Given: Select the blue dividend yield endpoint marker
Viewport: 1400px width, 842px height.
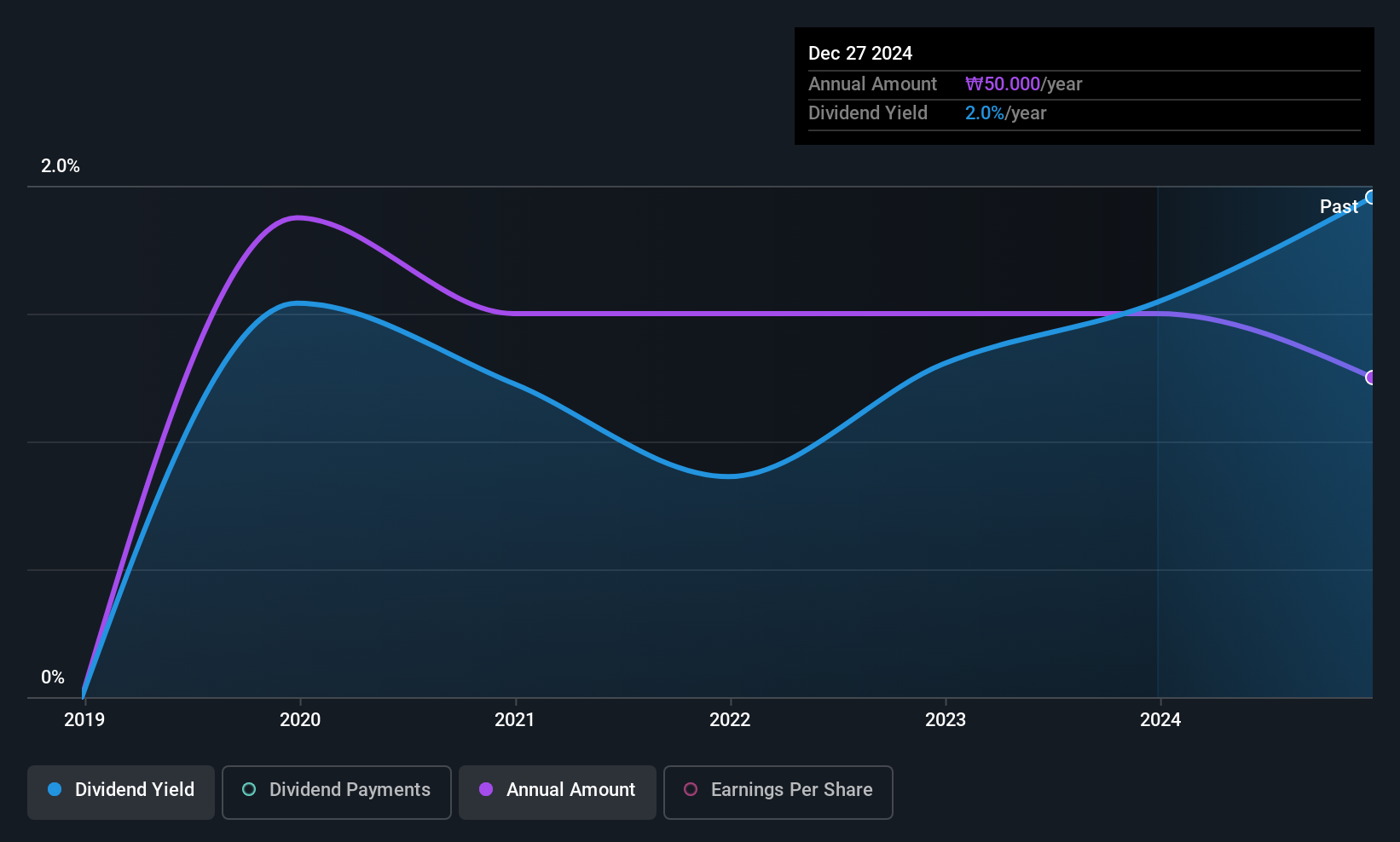Looking at the screenshot, I should point(1371,198).
